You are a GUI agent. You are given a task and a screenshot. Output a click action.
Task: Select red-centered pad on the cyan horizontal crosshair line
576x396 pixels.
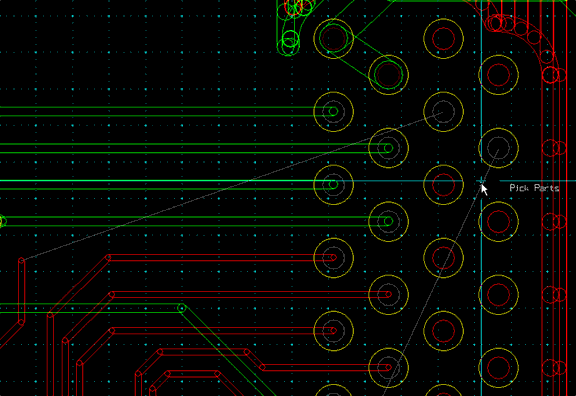(443, 185)
